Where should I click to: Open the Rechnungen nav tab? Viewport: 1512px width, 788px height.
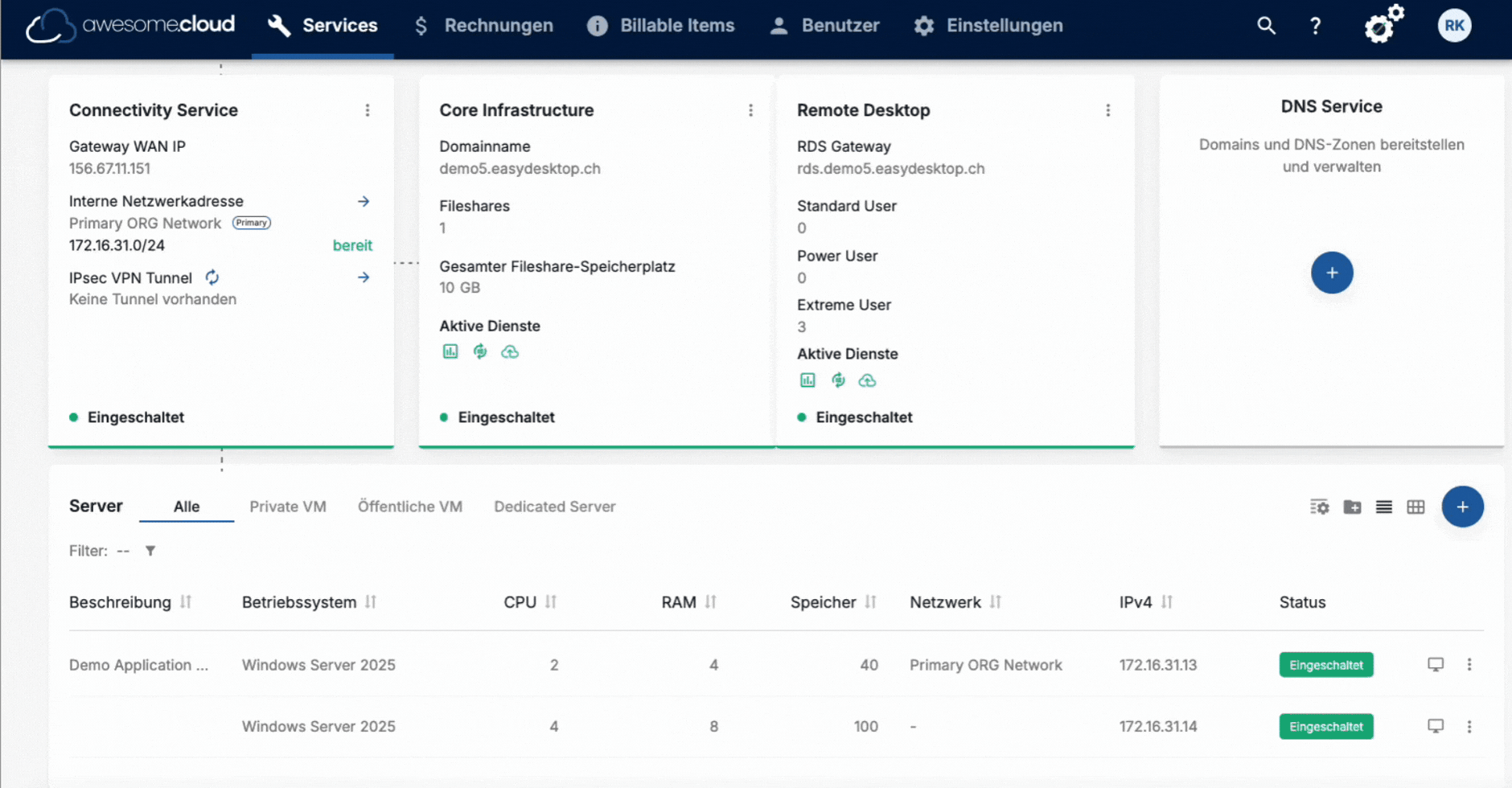[x=484, y=26]
